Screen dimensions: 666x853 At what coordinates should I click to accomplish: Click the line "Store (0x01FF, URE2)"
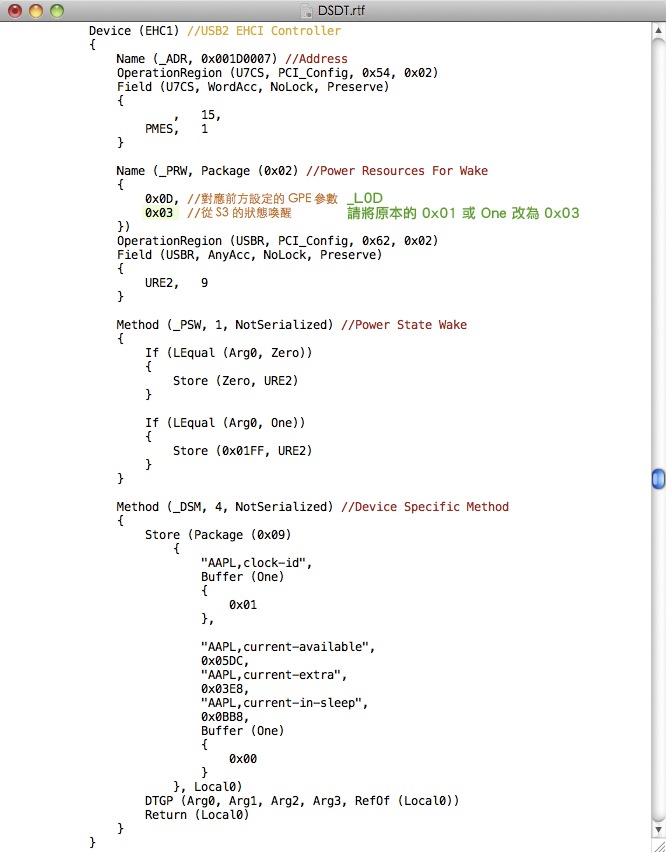[243, 451]
